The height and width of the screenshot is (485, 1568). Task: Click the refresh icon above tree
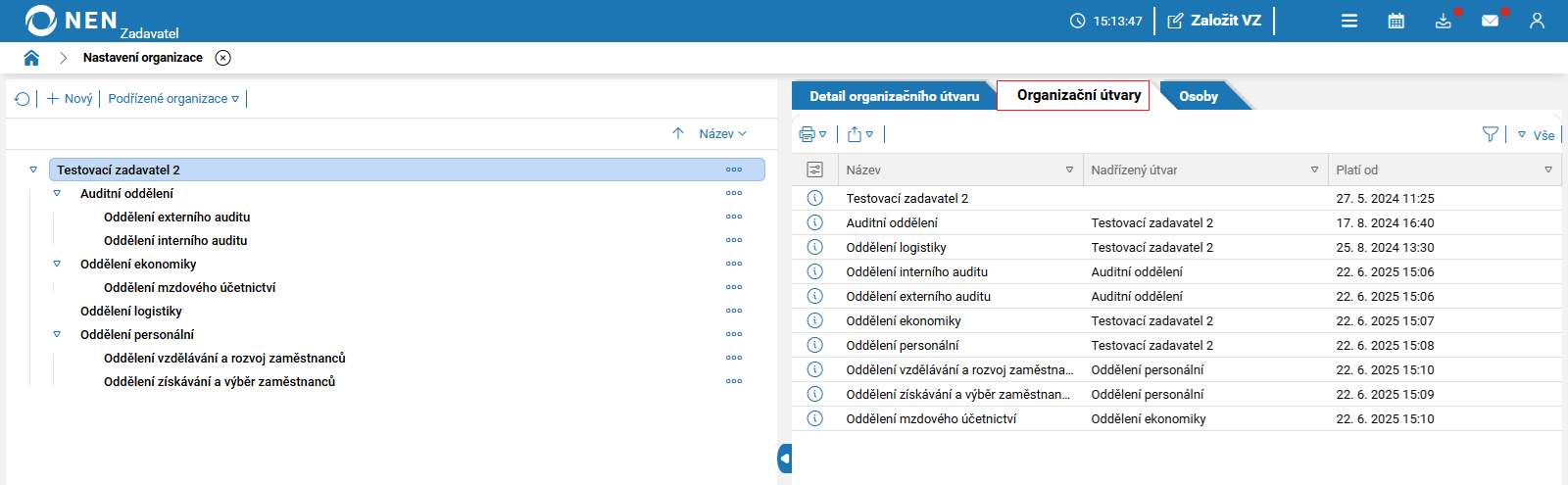pos(22,99)
